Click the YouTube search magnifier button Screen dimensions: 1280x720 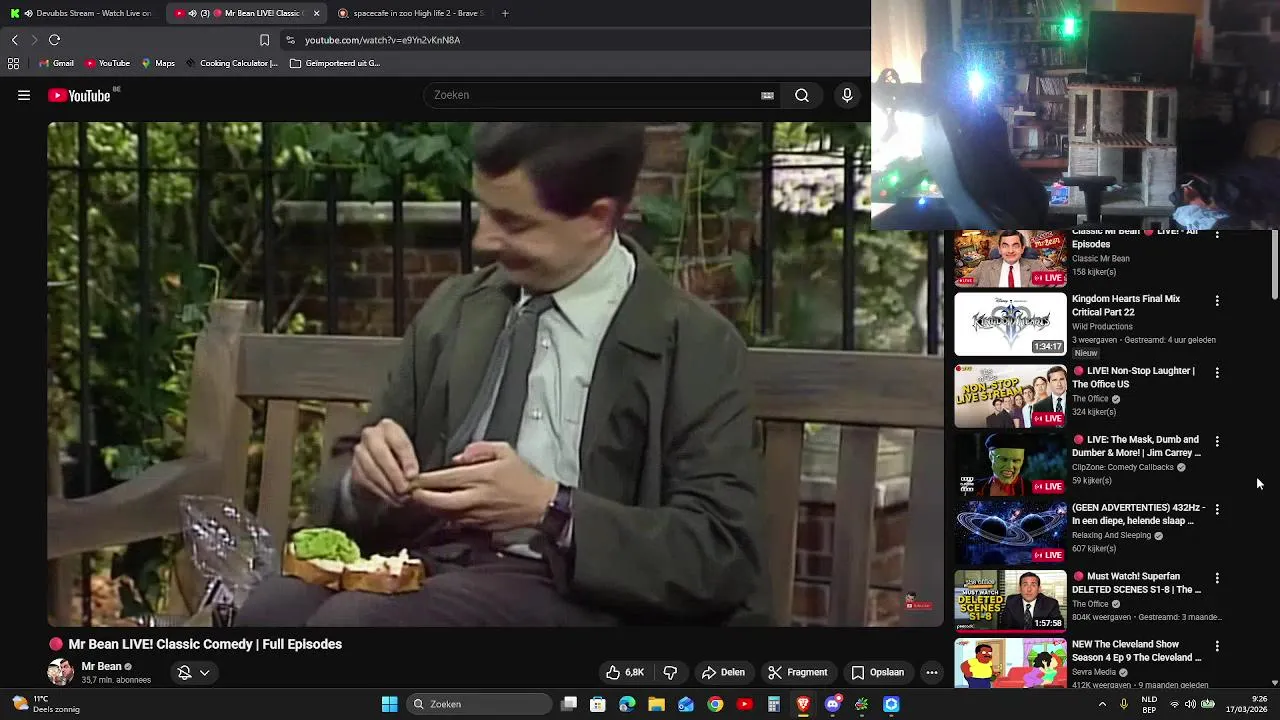(802, 95)
